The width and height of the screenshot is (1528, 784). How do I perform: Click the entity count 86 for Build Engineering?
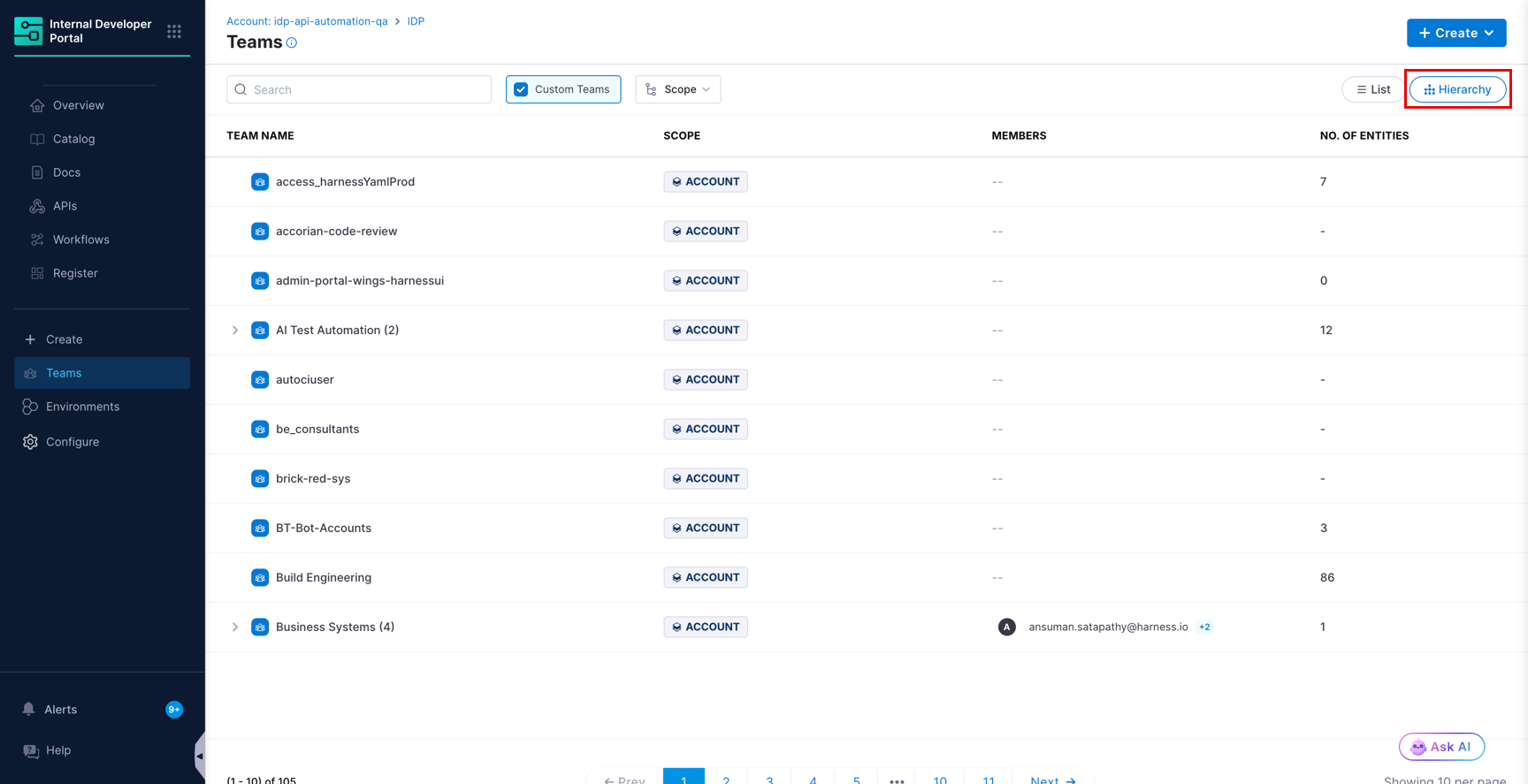pos(1327,578)
